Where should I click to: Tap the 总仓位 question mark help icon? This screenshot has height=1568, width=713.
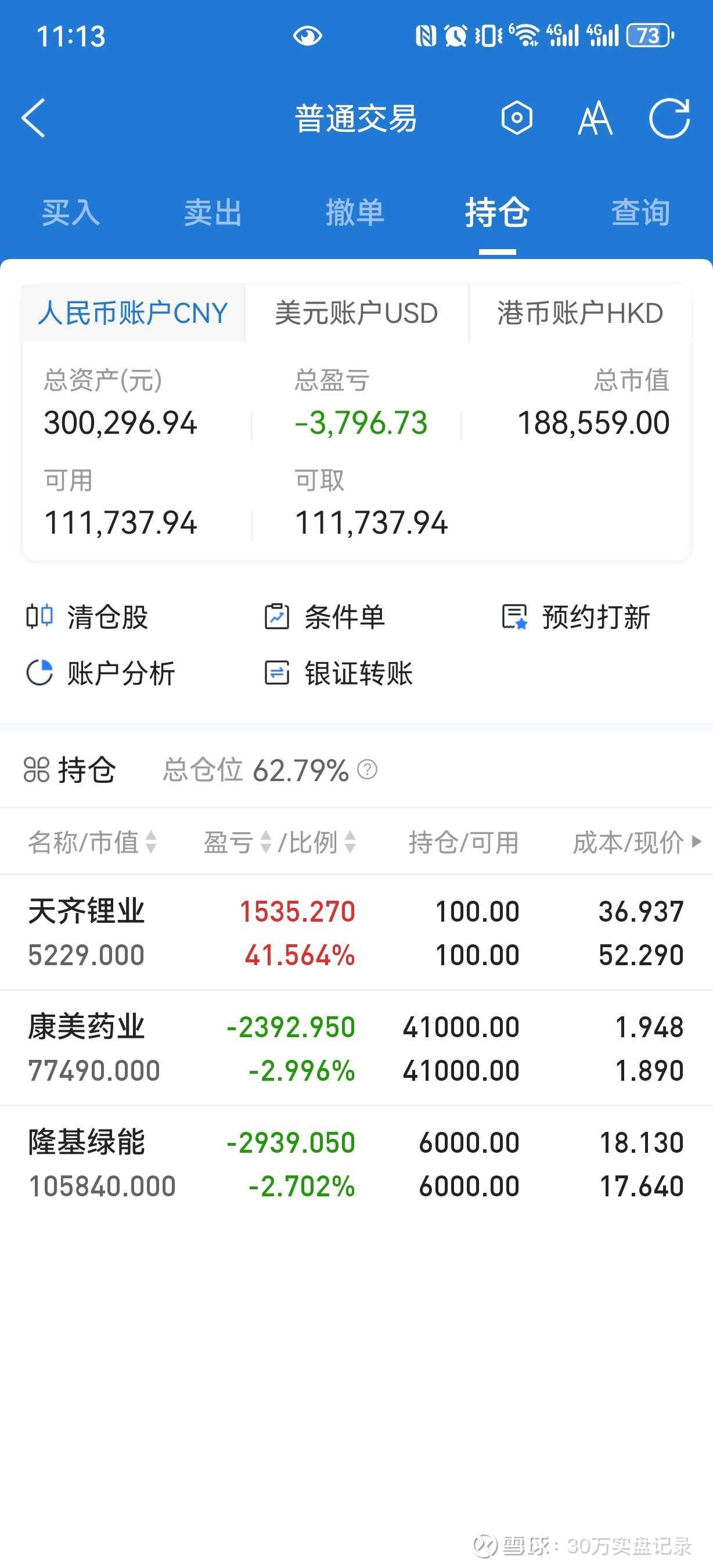click(x=367, y=769)
